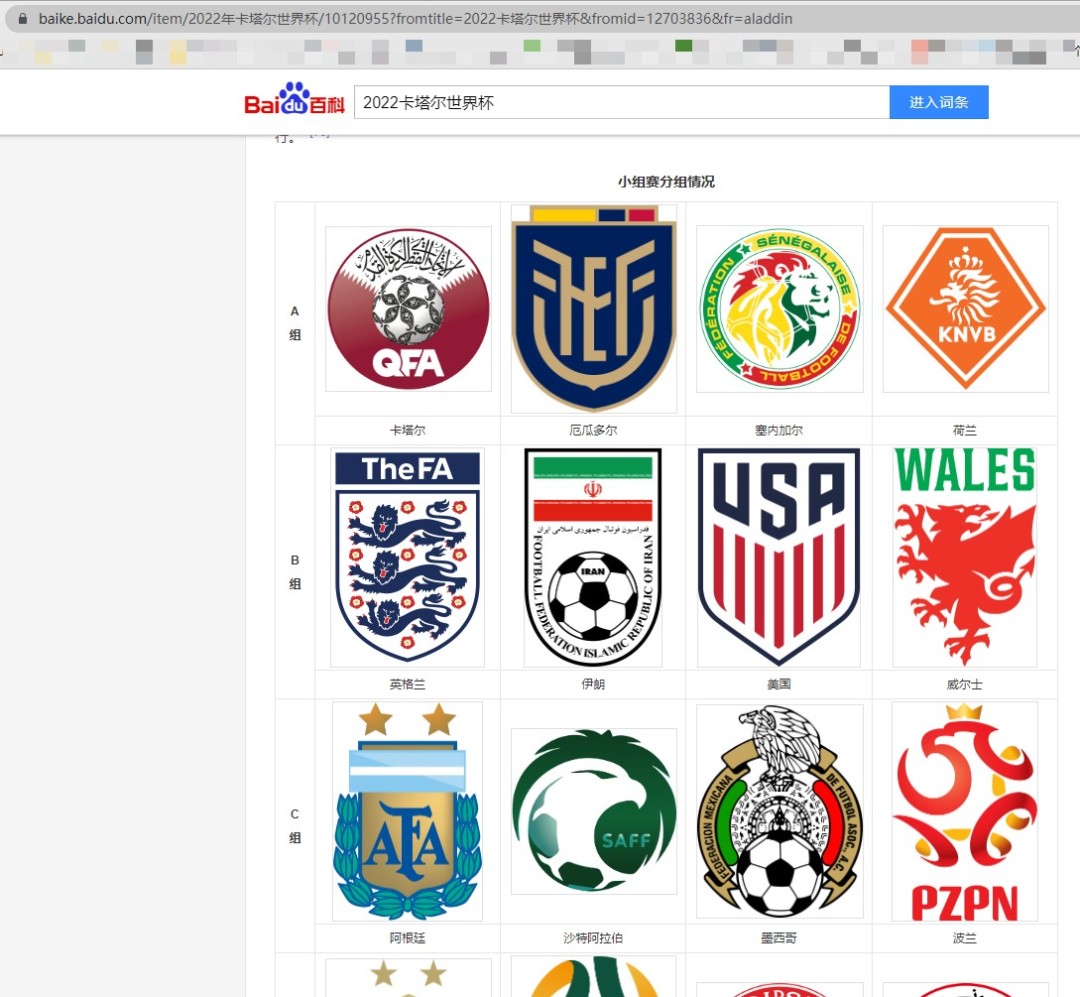Open the Mexico federation eagle crest
Image resolution: width=1080 pixels, height=997 pixels.
pyautogui.click(x=779, y=812)
